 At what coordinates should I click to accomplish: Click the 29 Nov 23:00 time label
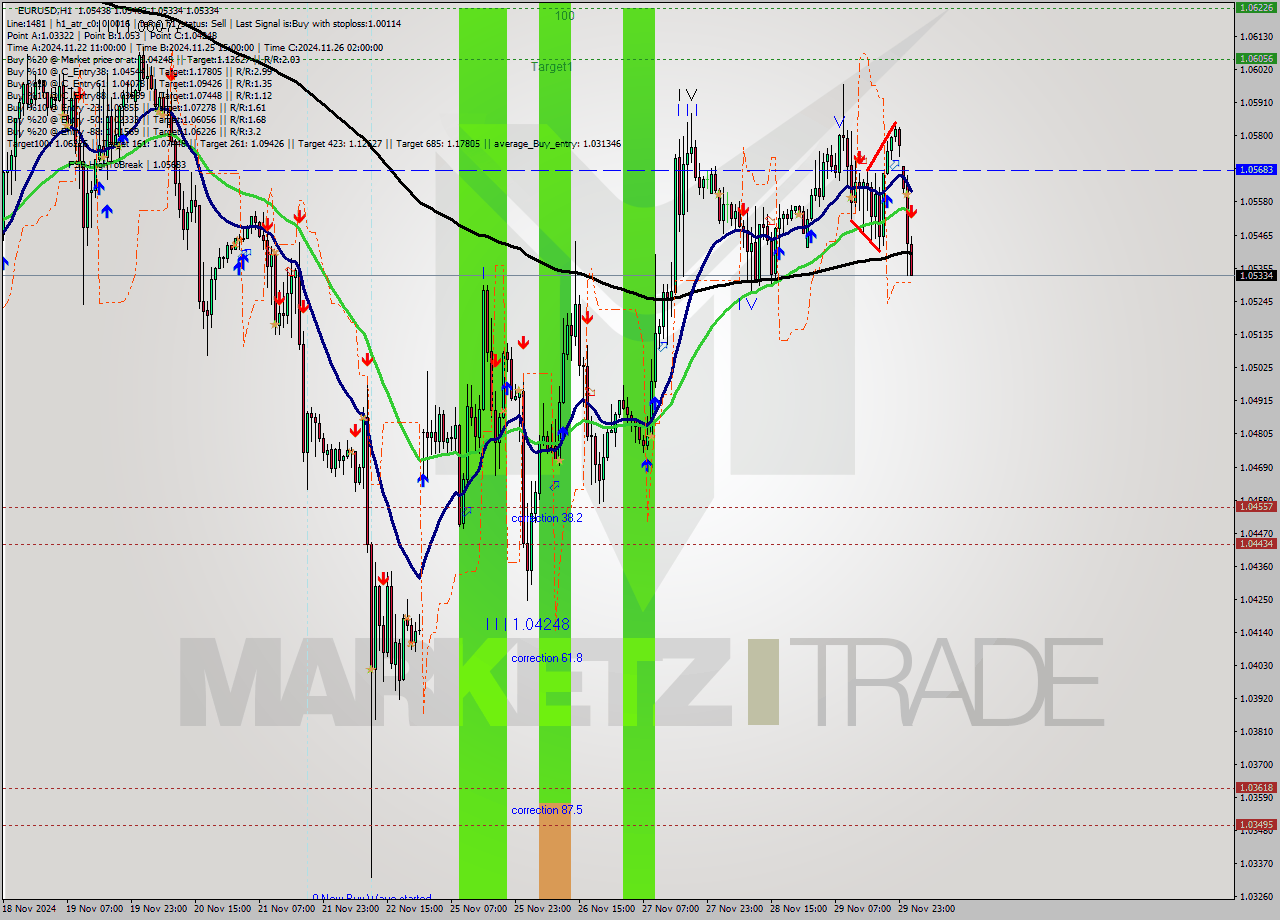tap(926, 909)
